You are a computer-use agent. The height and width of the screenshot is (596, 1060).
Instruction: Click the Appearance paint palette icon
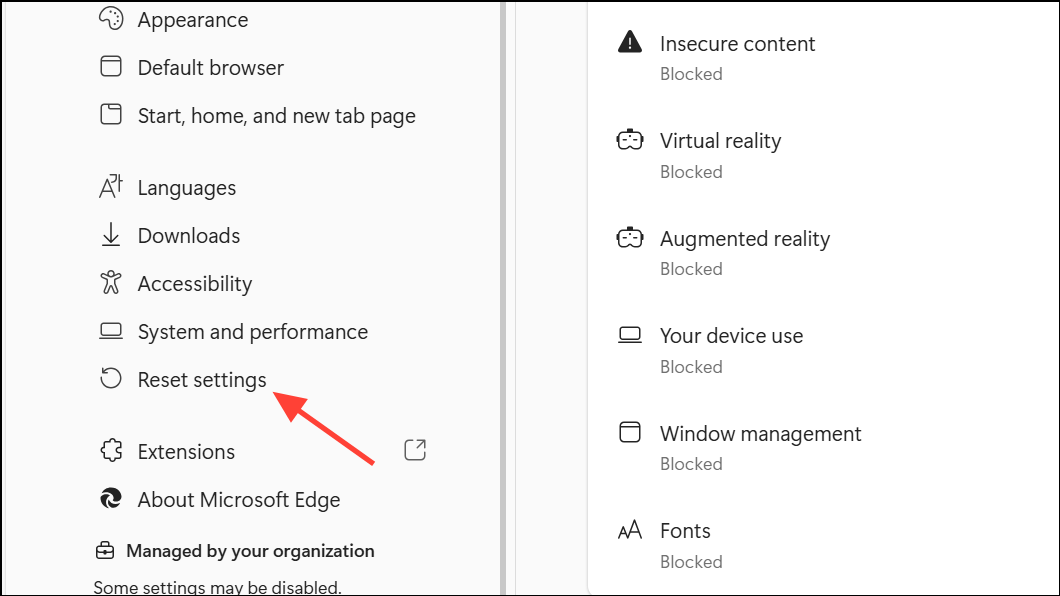[110, 18]
